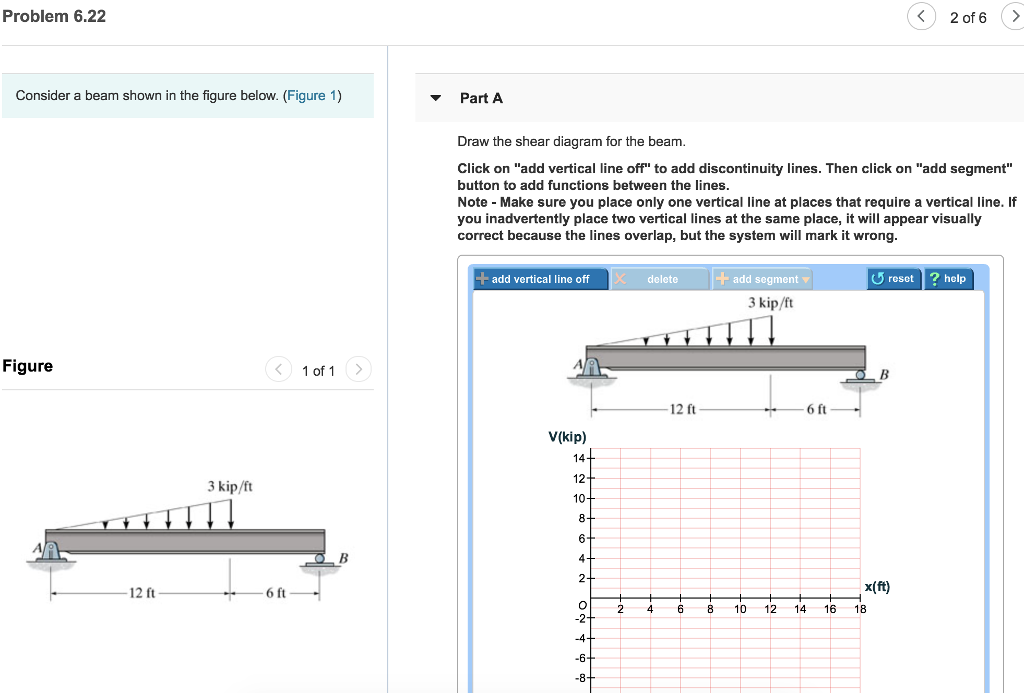Click the '3 kip/ft' label in answer diagram
Screen dimensions: 1024x693
771,302
